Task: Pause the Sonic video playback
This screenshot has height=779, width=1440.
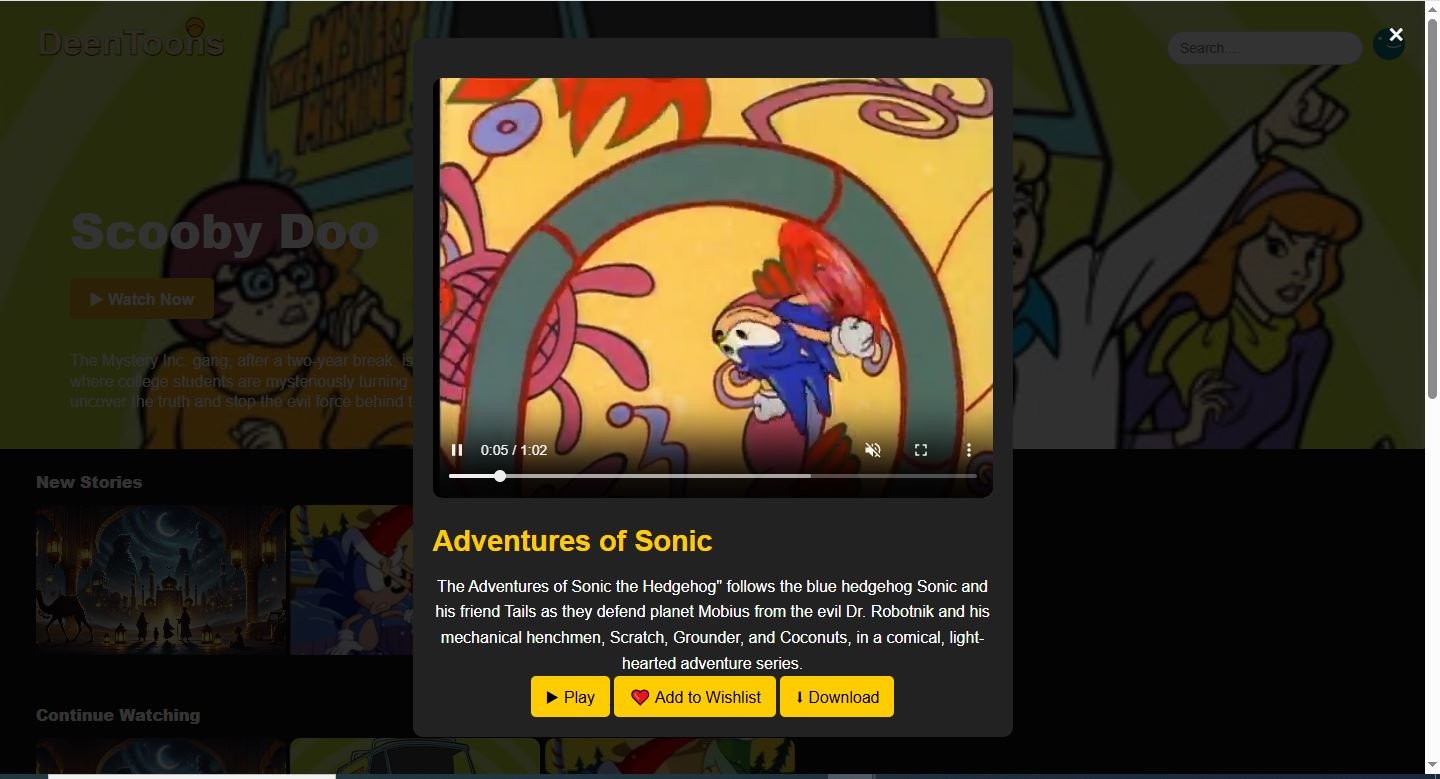Action: (x=457, y=450)
